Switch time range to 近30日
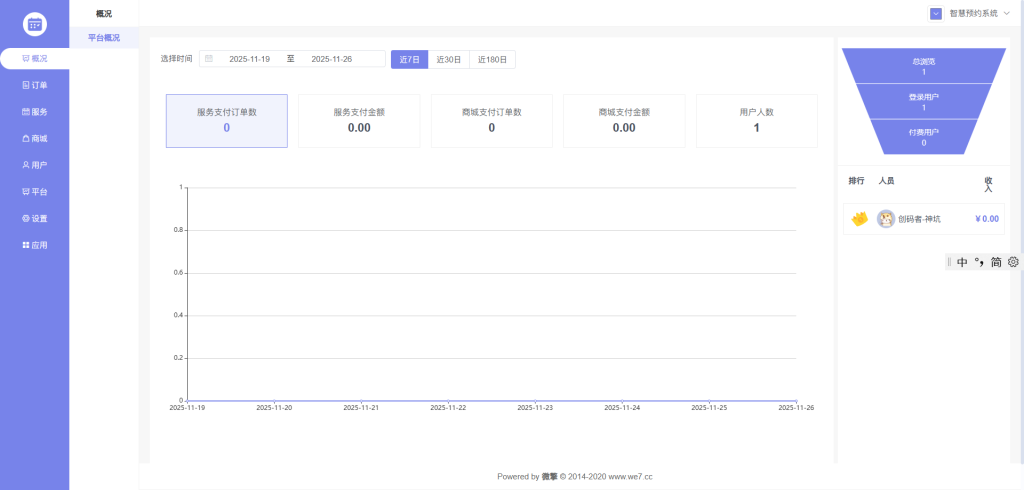This screenshot has width=1024, height=490. [449, 60]
